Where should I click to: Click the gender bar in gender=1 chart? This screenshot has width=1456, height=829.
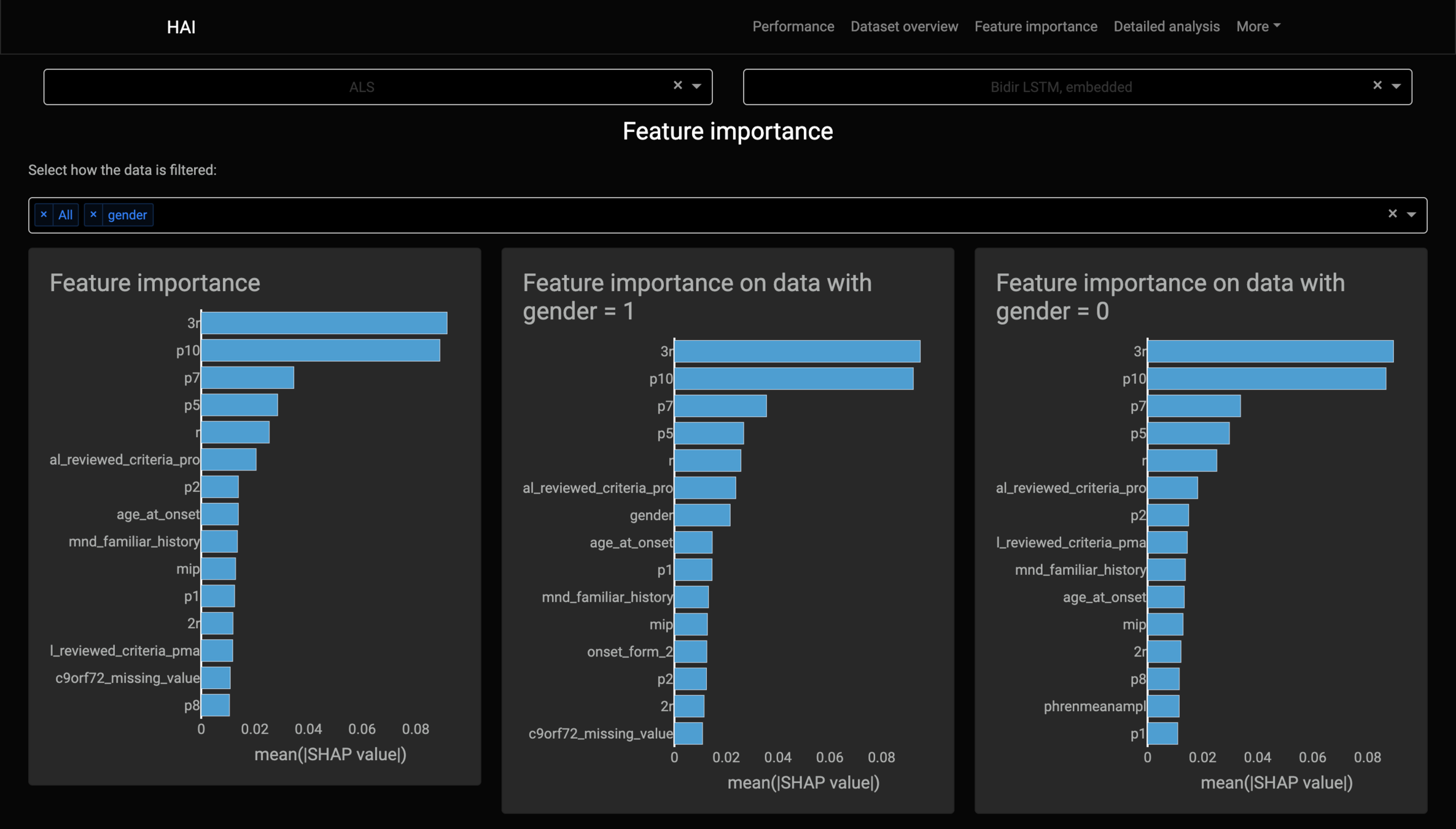pos(702,515)
